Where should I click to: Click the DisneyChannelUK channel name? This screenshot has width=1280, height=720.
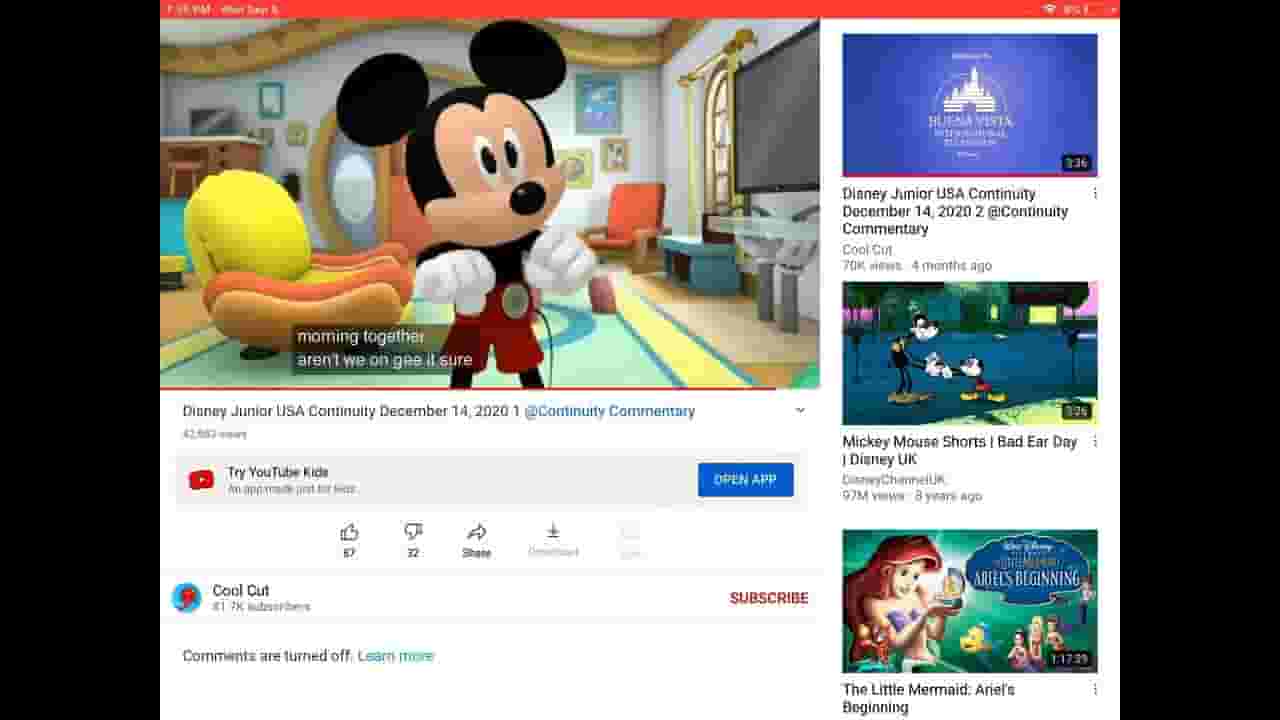(893, 480)
